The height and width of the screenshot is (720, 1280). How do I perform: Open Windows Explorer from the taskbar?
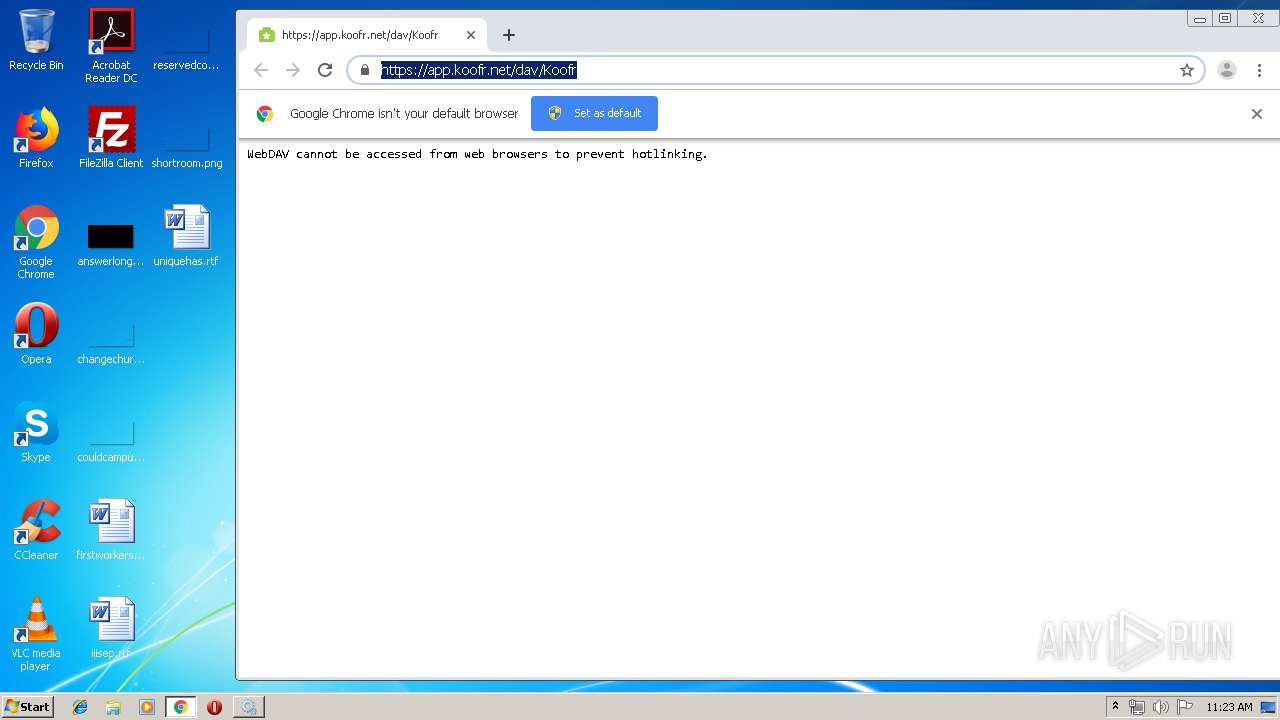pos(113,707)
